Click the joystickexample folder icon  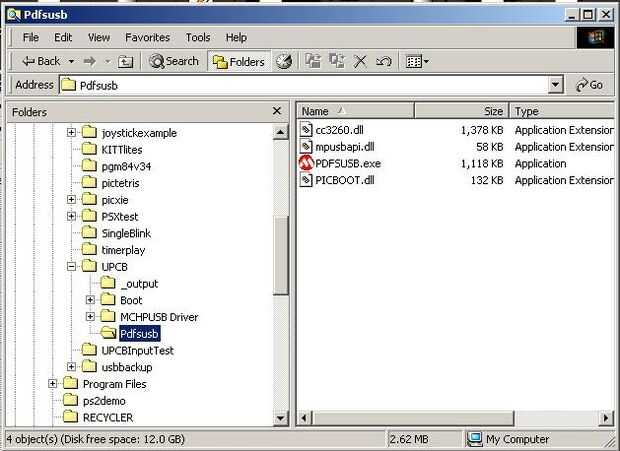pyautogui.click(x=89, y=132)
